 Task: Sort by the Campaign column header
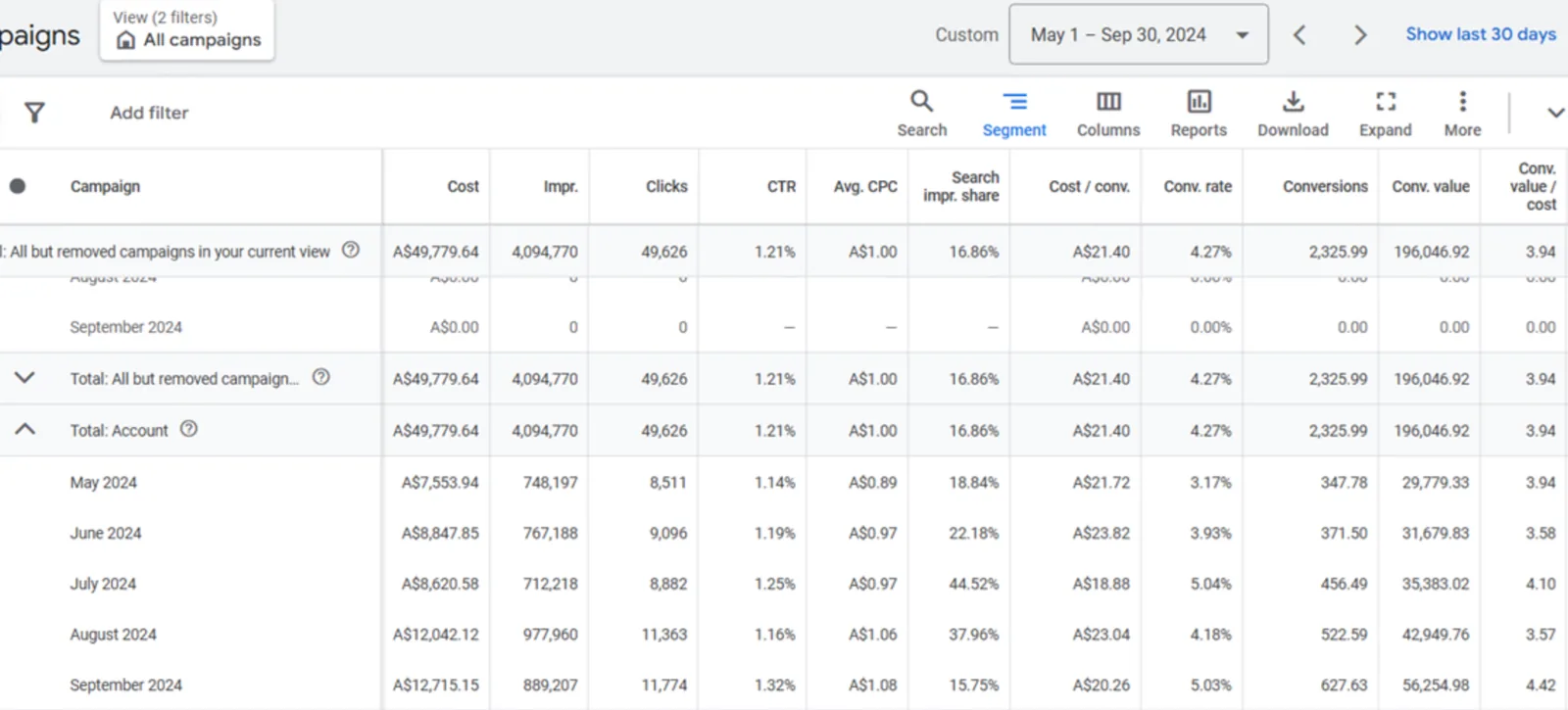coord(105,186)
